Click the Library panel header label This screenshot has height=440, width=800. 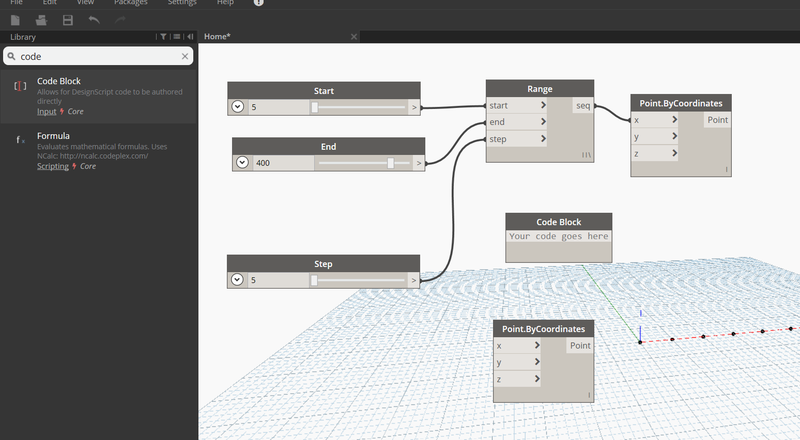point(23,37)
